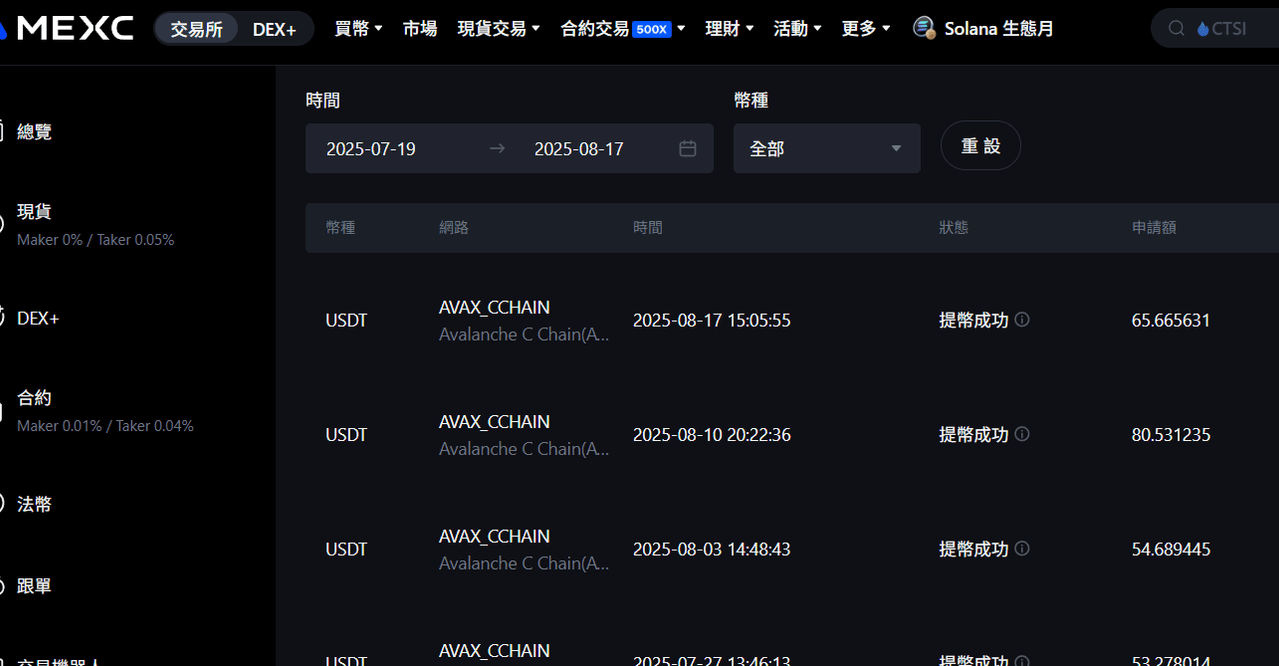This screenshot has width=1279, height=666.
Task: Open the Solana 生態月 globe icon
Action: tap(924, 28)
